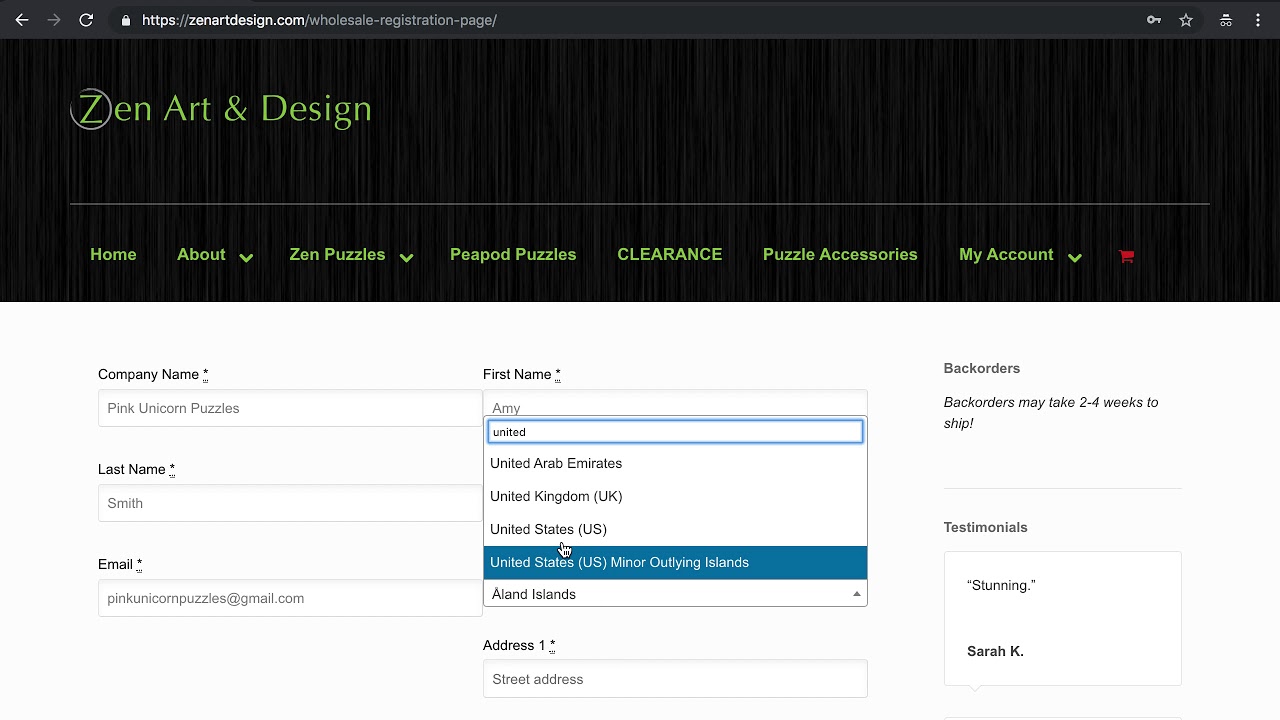Open Puzzle Accessories page
Viewport: 1280px width, 720px height.
(840, 255)
